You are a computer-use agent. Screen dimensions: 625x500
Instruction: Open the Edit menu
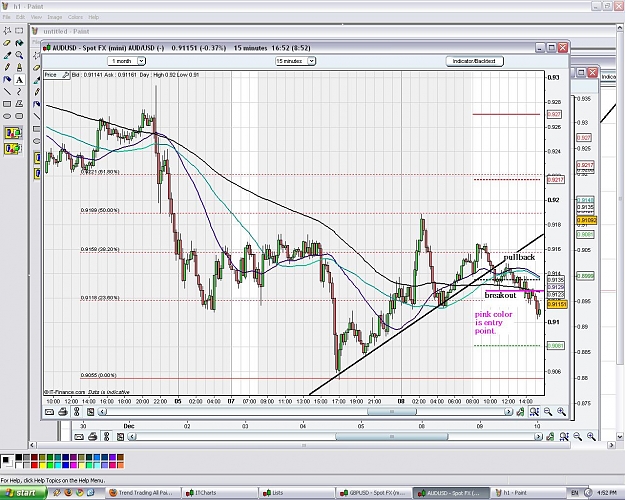tap(20, 17)
